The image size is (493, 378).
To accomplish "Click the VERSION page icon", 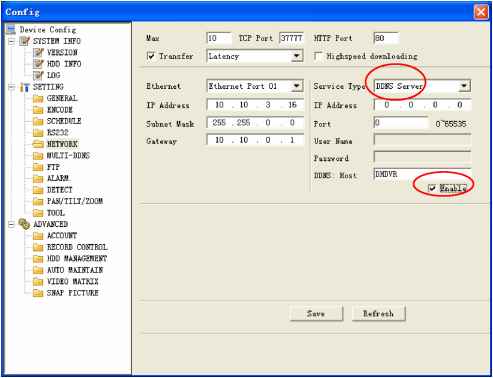I will 38,52.
